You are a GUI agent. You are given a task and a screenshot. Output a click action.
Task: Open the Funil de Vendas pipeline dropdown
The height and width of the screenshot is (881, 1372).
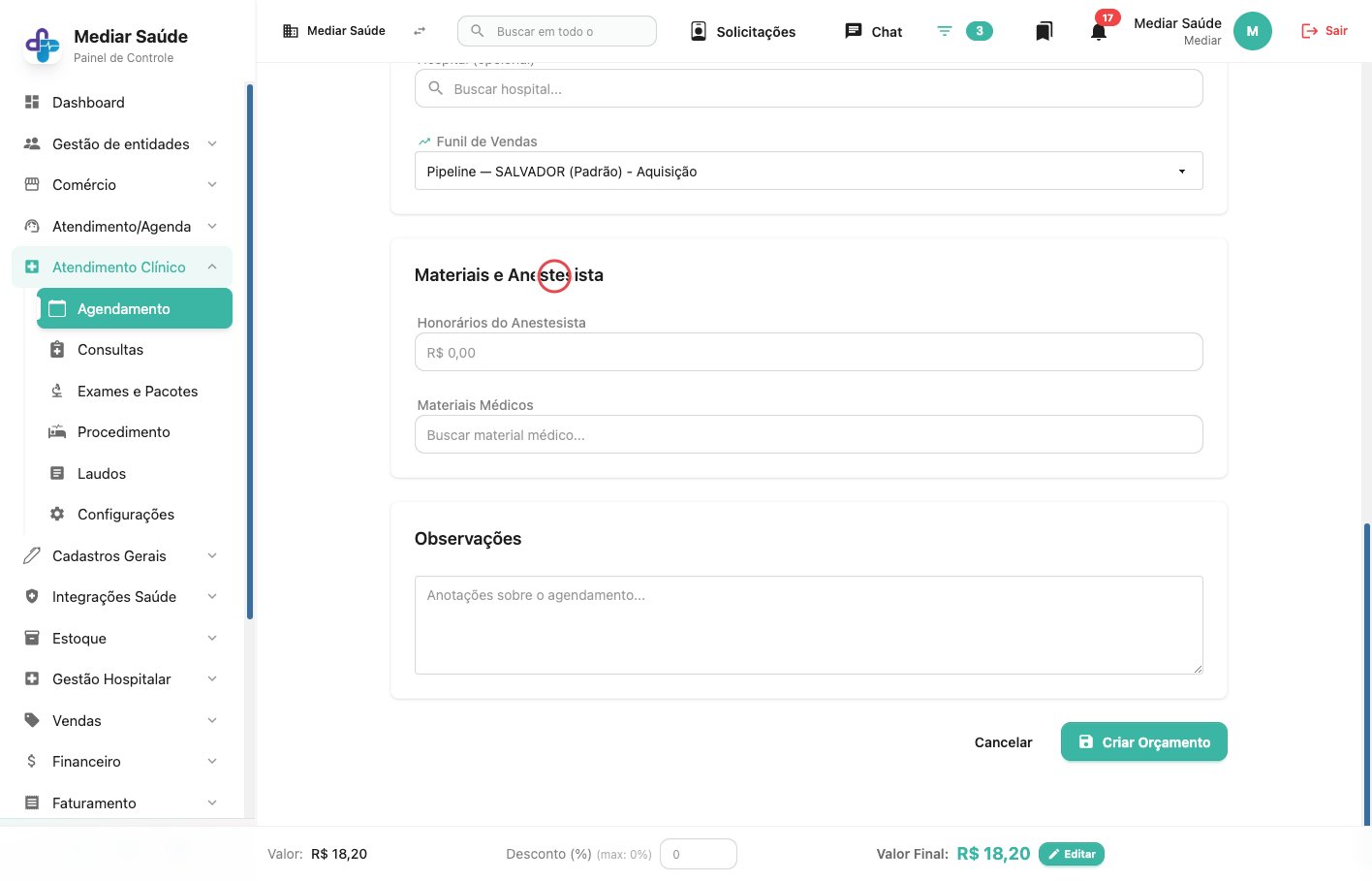point(808,171)
